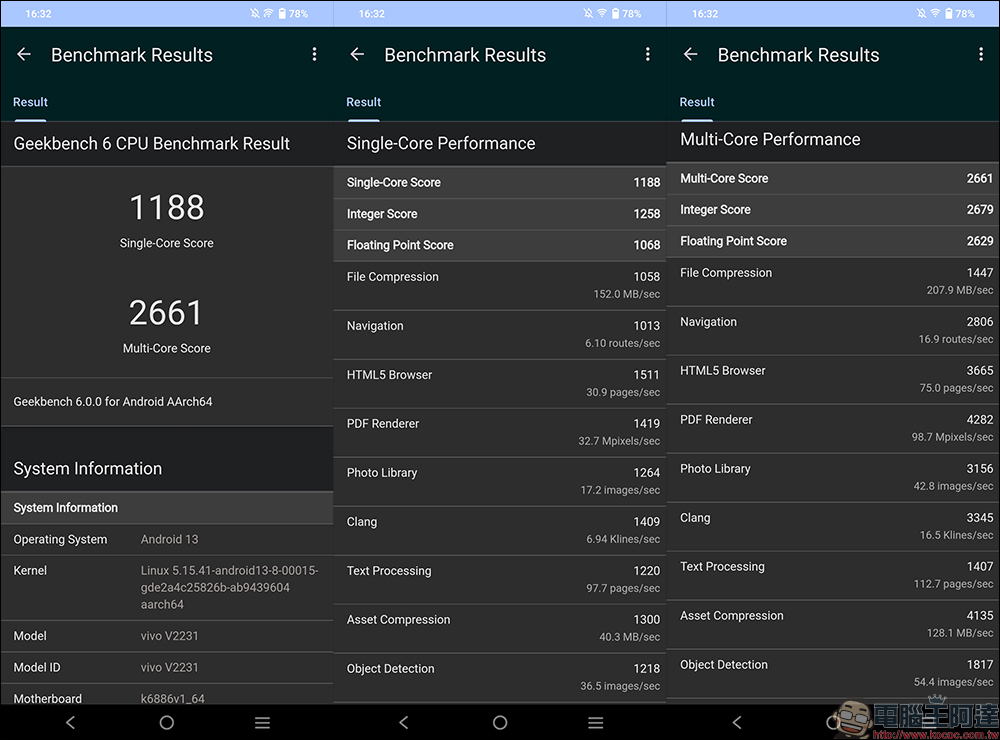1000x740 pixels.
Task: Select the Result tab on the middle screen
Action: click(364, 102)
